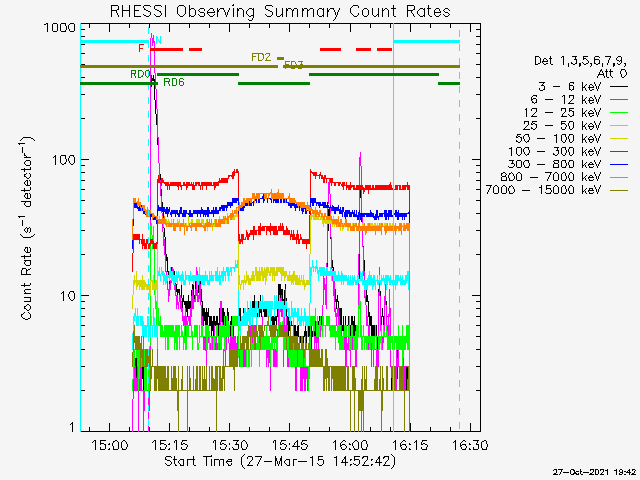Click the '16:30' time axis tick label

tap(470, 445)
